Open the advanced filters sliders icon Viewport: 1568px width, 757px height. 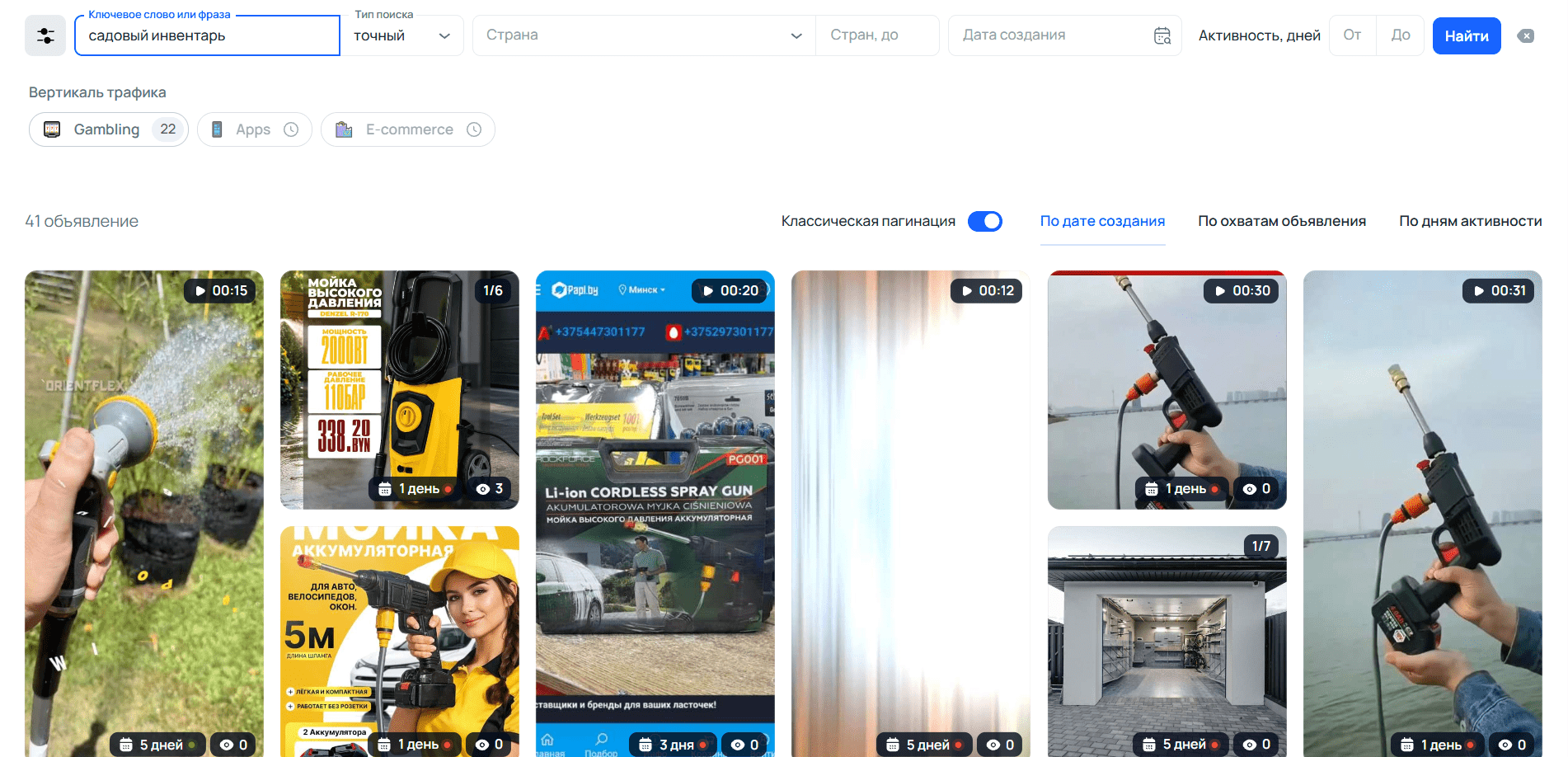click(45, 35)
